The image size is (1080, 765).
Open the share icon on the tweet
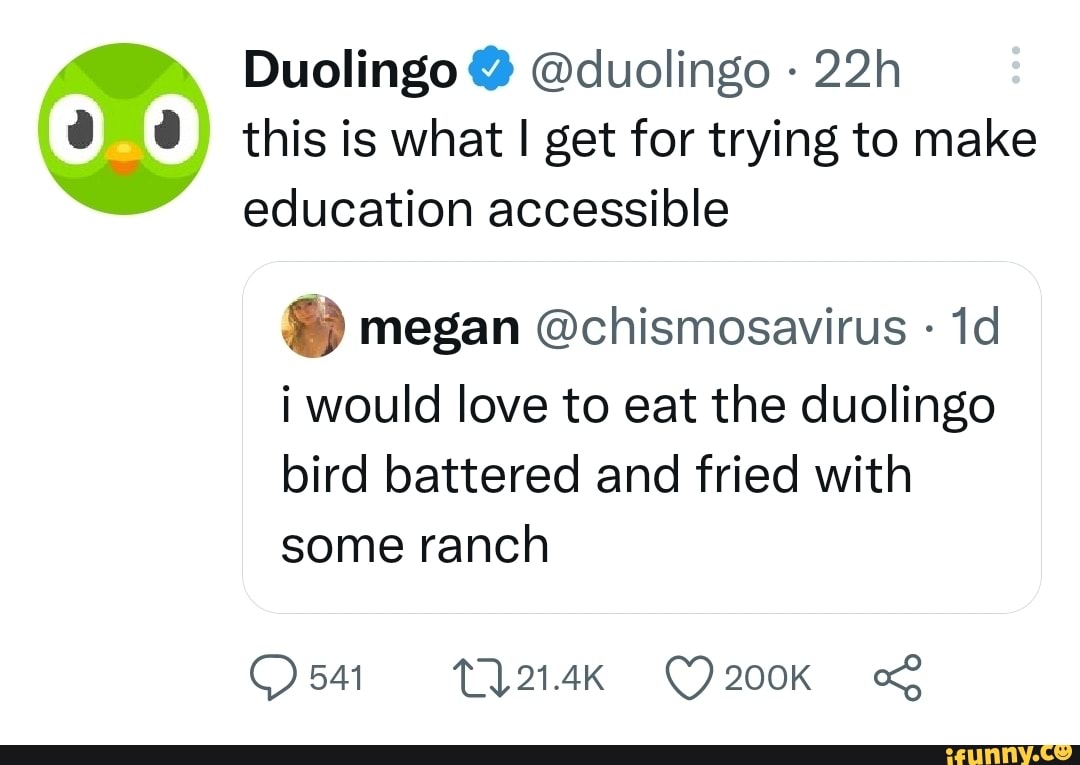(898, 677)
